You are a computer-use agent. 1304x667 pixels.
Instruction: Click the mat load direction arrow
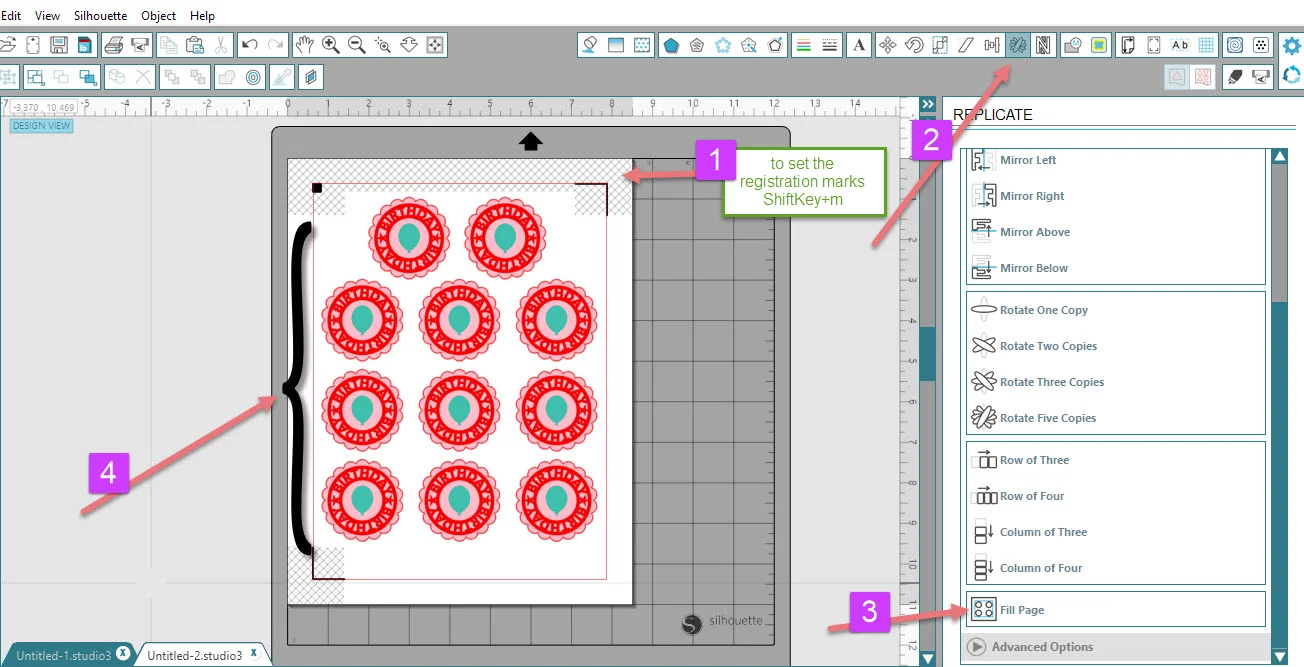point(531,142)
